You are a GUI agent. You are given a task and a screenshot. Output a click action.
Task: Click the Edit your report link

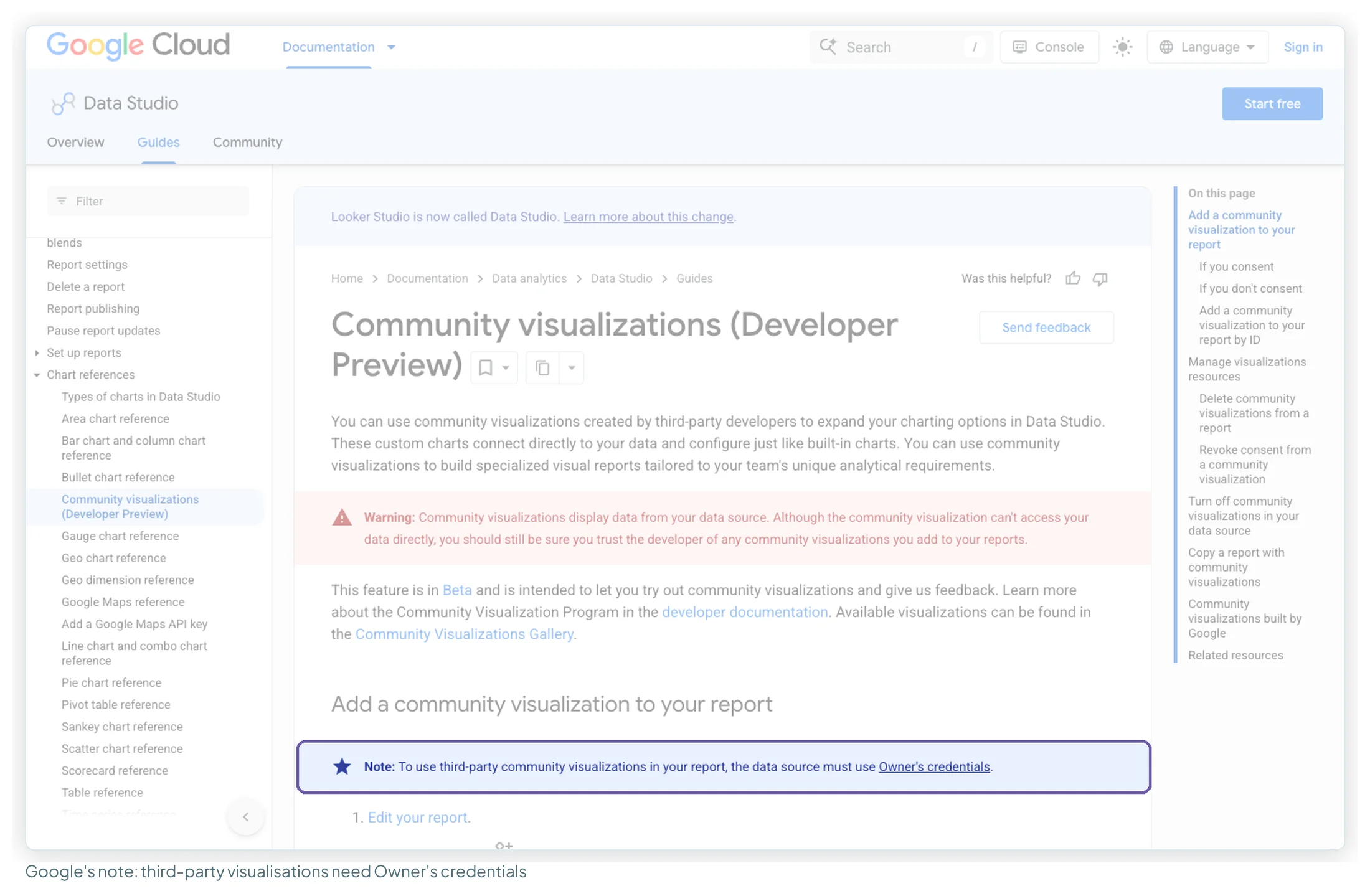point(417,818)
